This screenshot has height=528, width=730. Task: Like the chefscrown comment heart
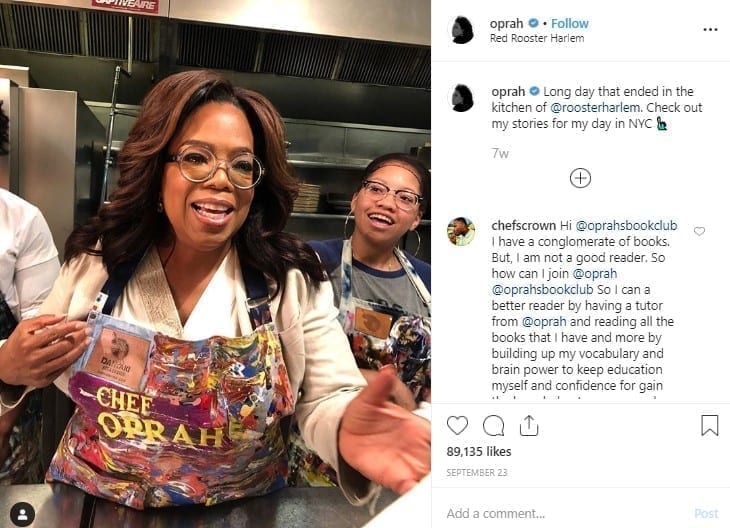point(699,231)
